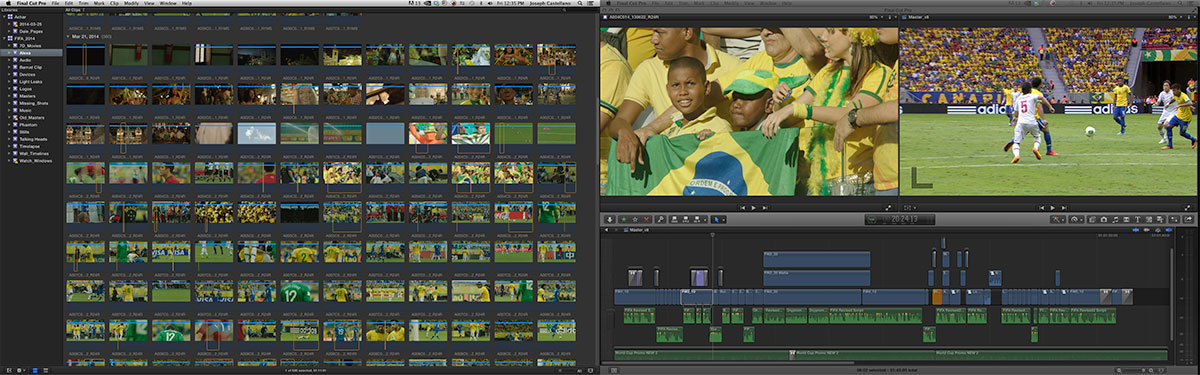Open the Generators browser icon

[x=1148, y=219]
